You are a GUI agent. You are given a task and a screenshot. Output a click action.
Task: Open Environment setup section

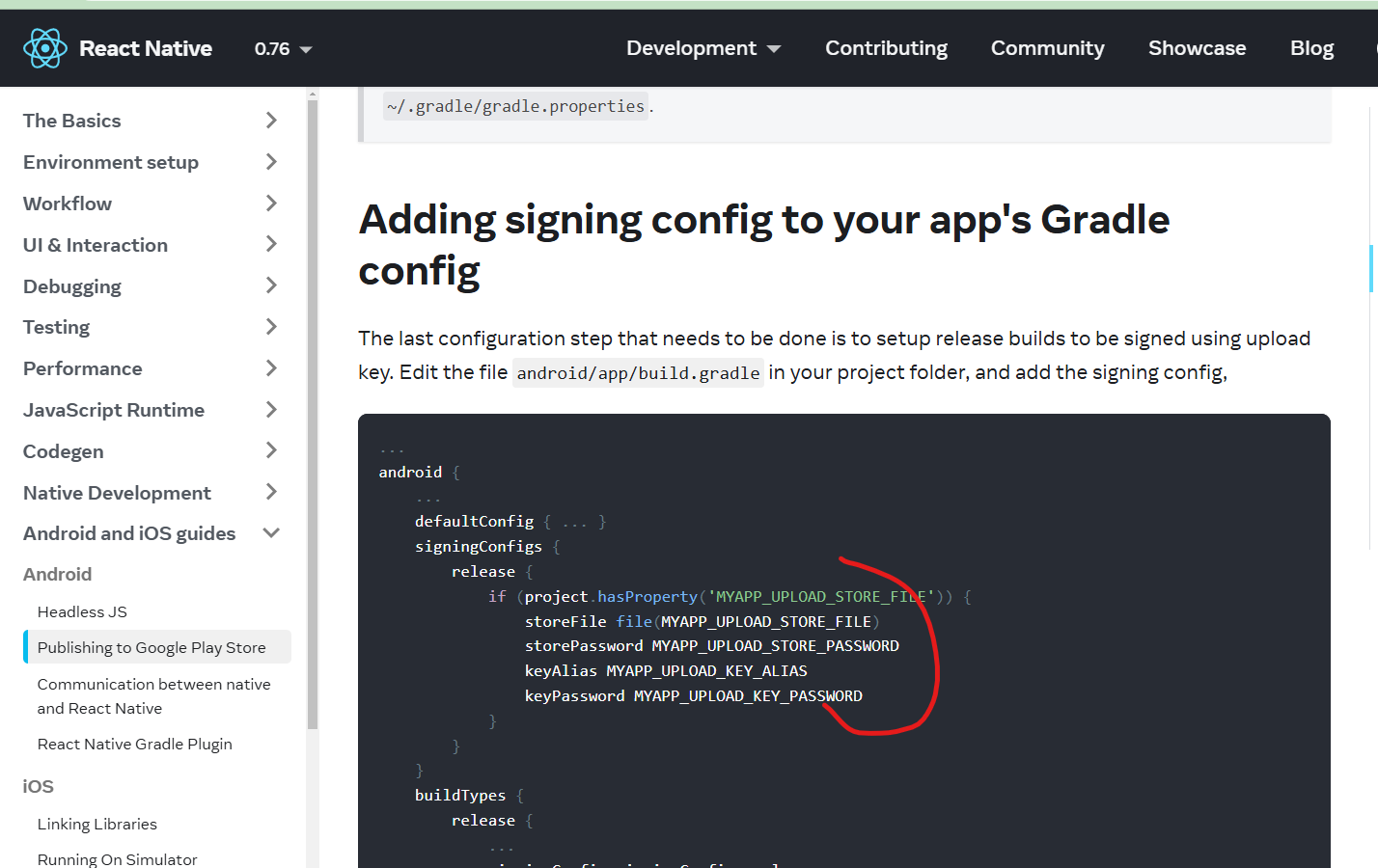click(111, 162)
